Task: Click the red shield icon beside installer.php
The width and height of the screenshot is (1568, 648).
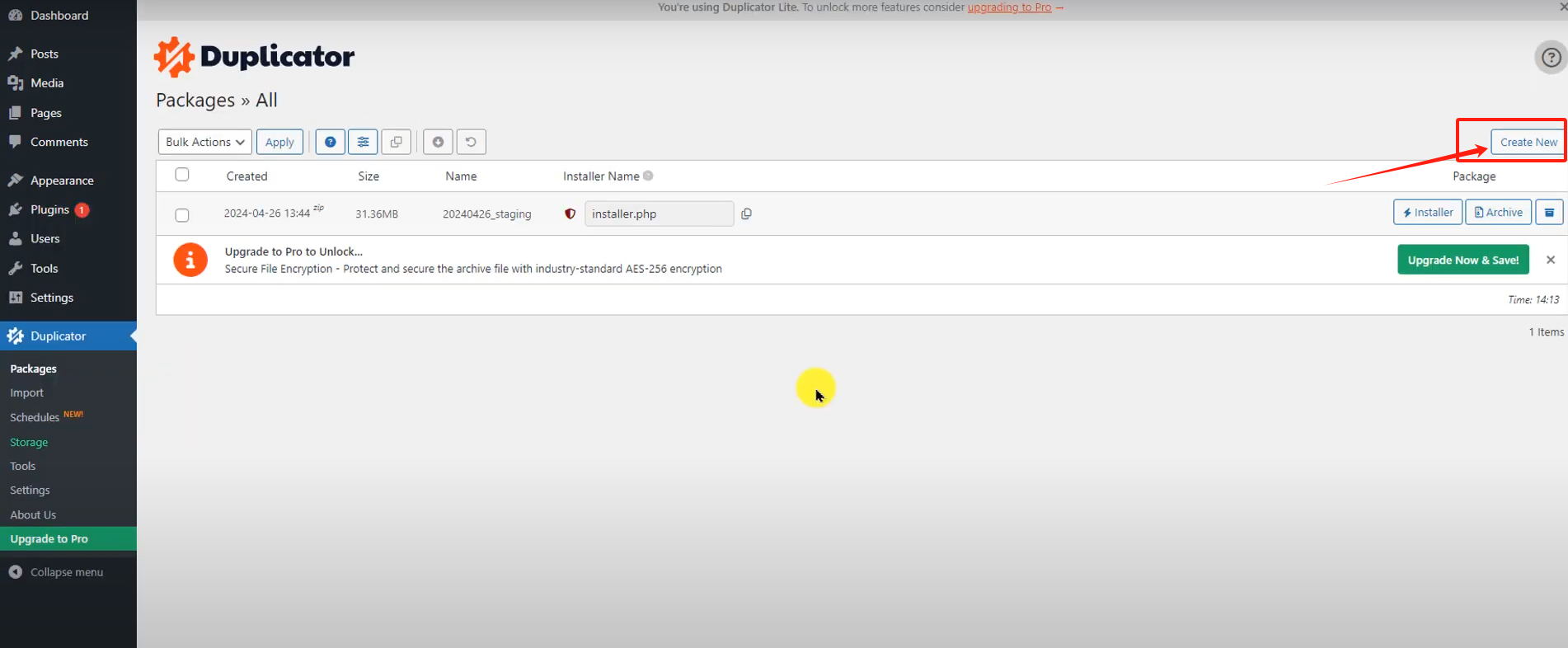Action: (x=570, y=214)
